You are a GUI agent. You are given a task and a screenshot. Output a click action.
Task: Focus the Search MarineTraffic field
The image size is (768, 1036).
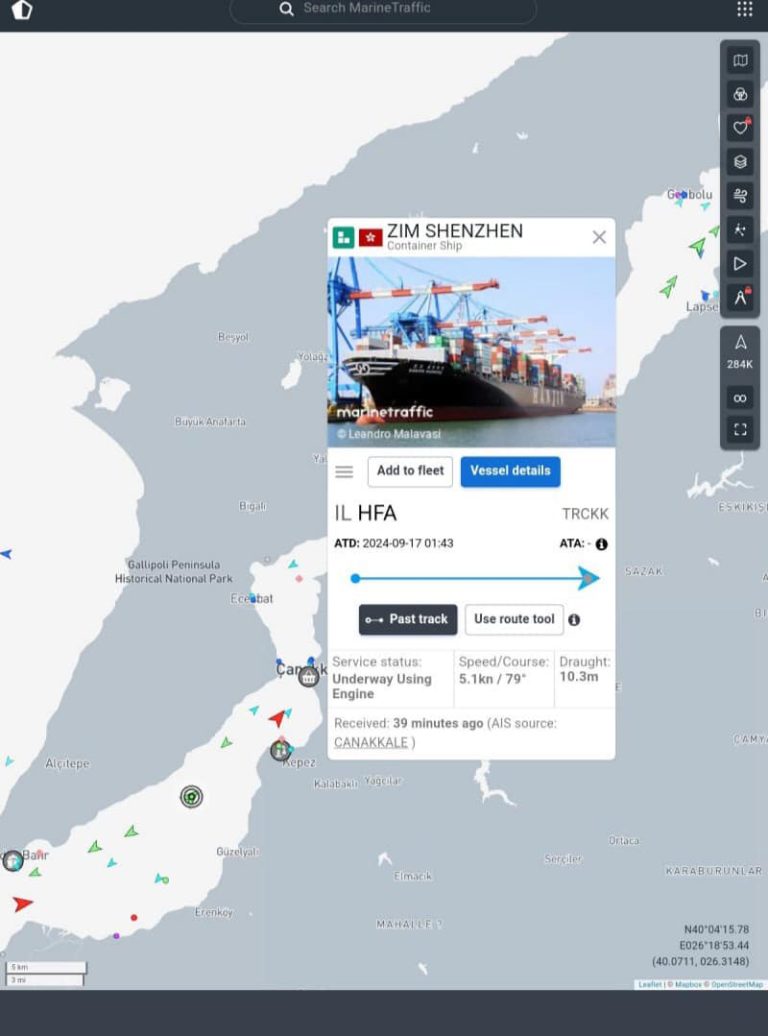click(x=383, y=9)
